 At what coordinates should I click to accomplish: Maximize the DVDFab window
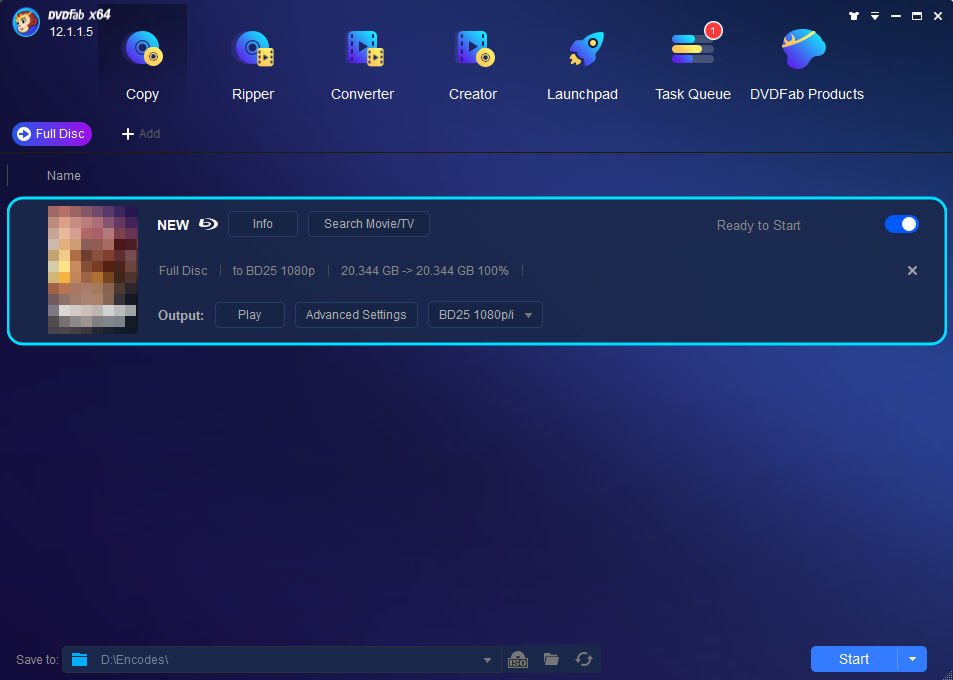(x=917, y=16)
